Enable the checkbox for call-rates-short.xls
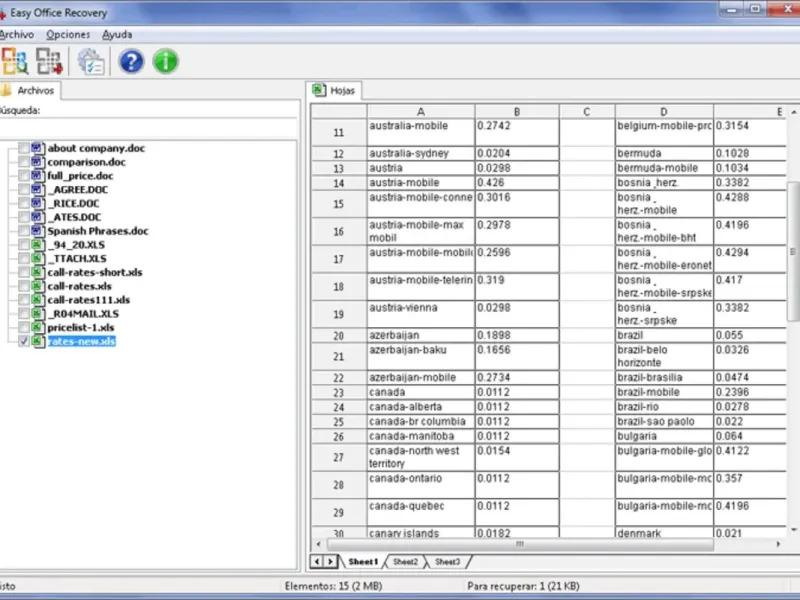 23,272
